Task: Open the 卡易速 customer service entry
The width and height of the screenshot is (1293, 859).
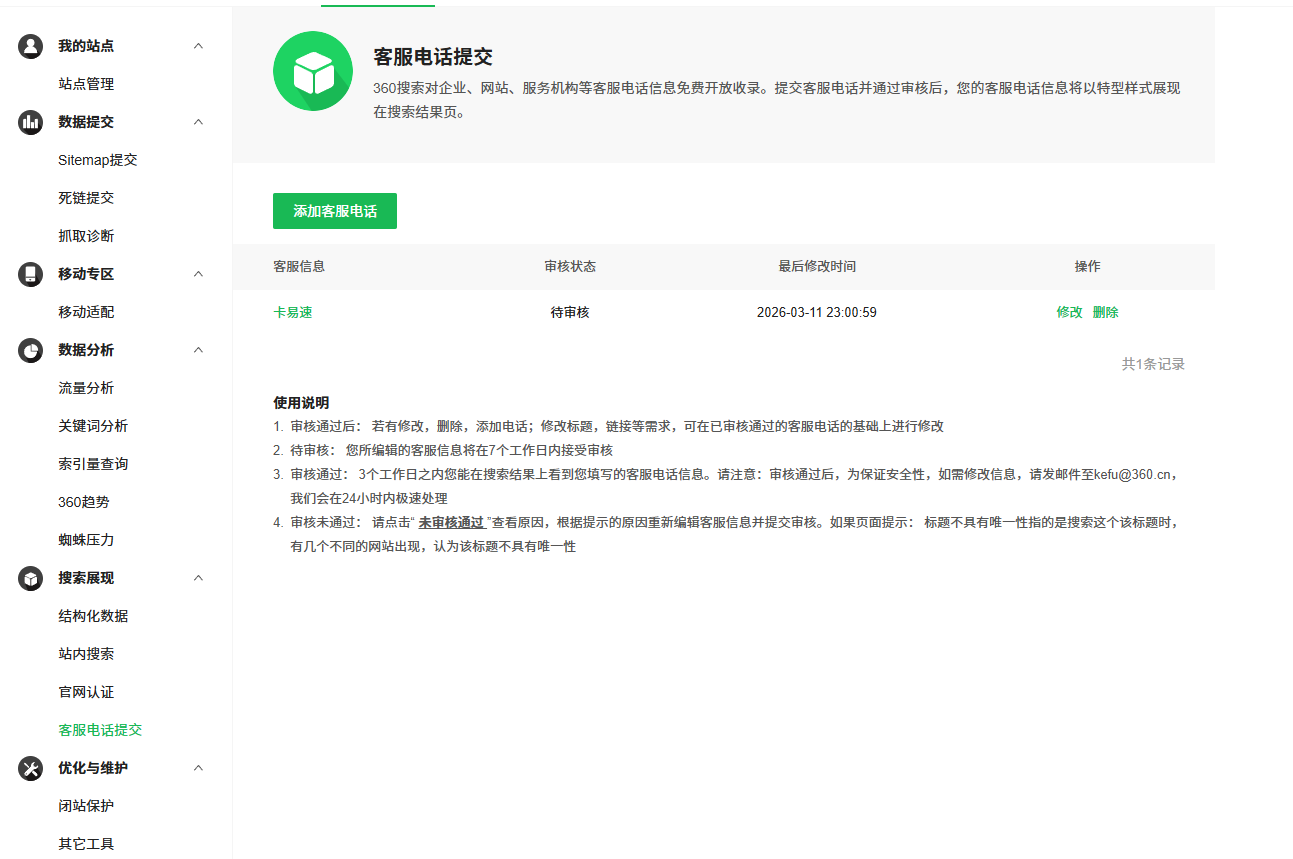Action: pos(293,312)
